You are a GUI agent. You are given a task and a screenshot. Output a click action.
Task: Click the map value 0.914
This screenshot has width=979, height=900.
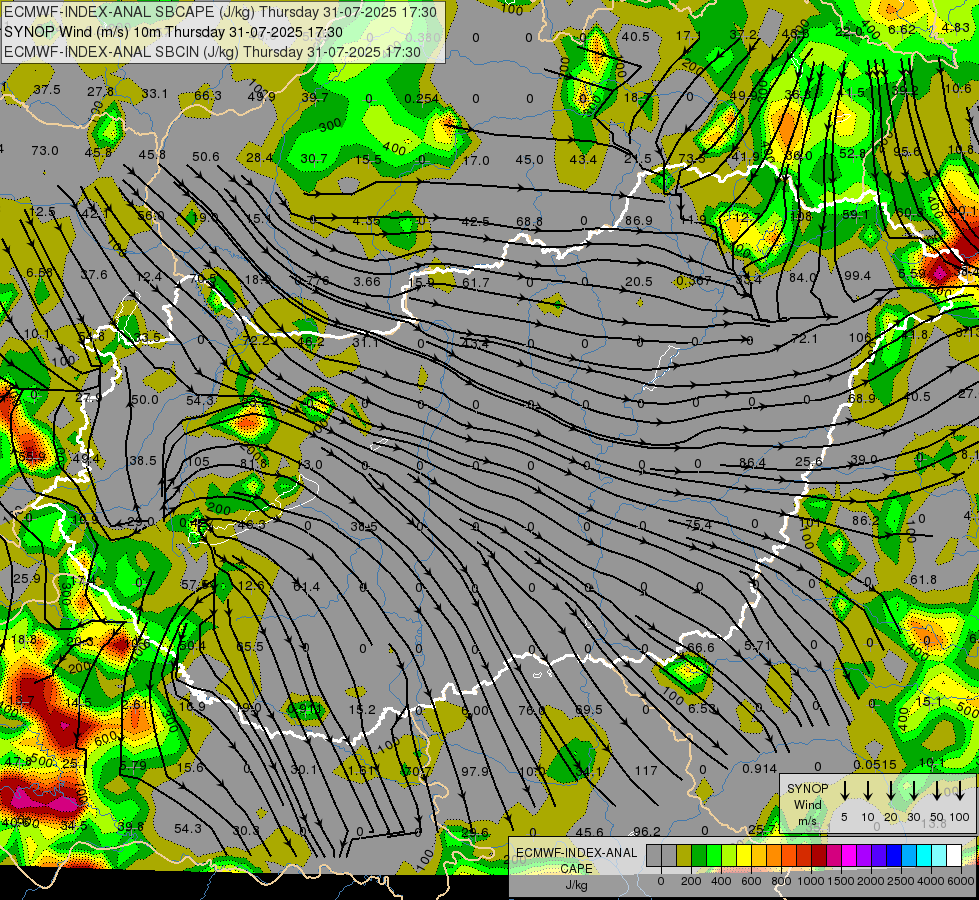(759, 769)
